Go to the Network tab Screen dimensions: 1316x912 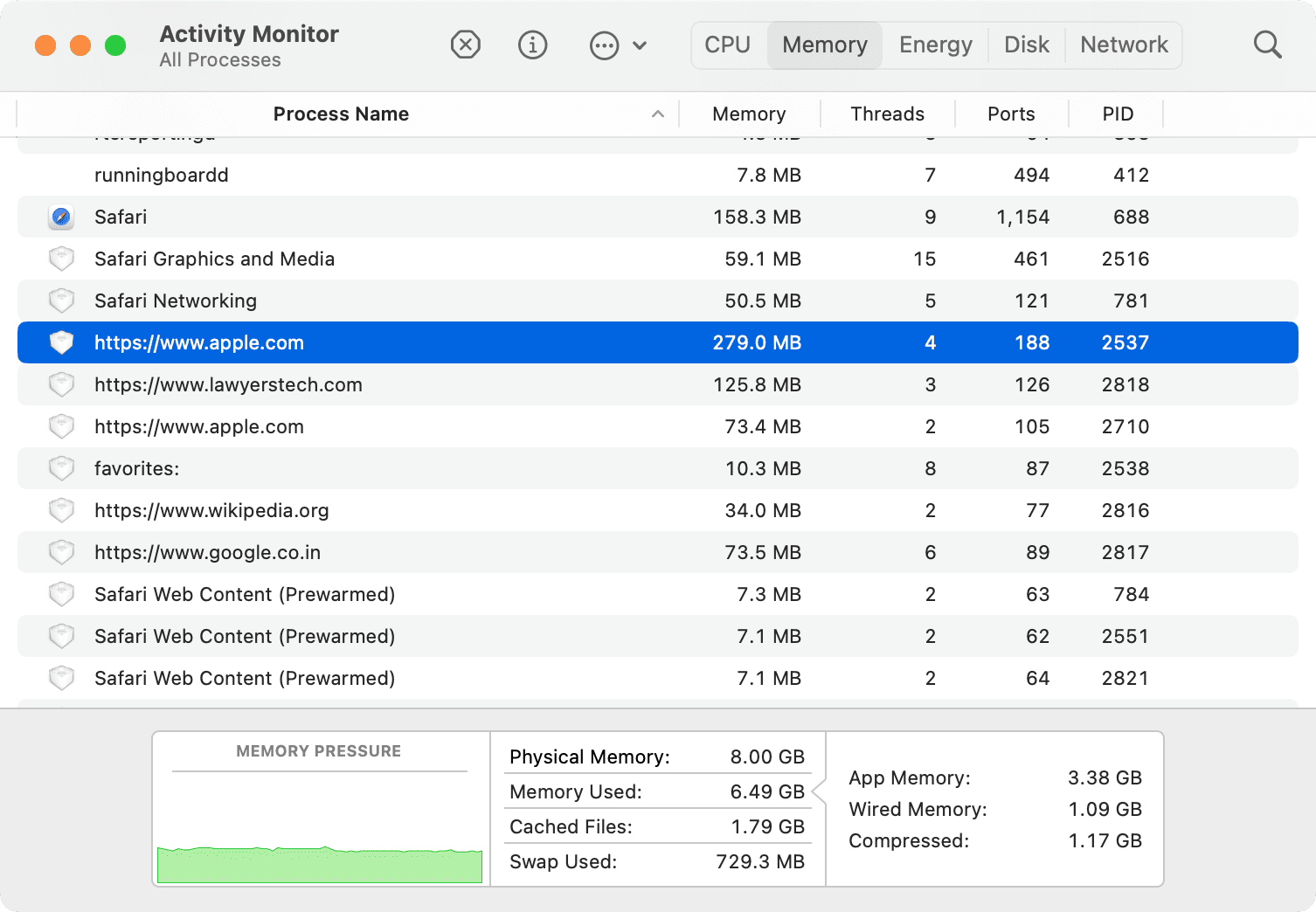pos(1124,45)
